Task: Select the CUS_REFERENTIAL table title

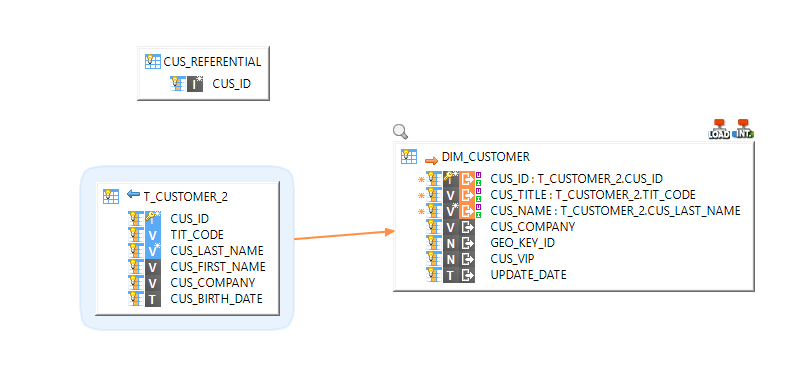Action: pyautogui.click(x=212, y=62)
